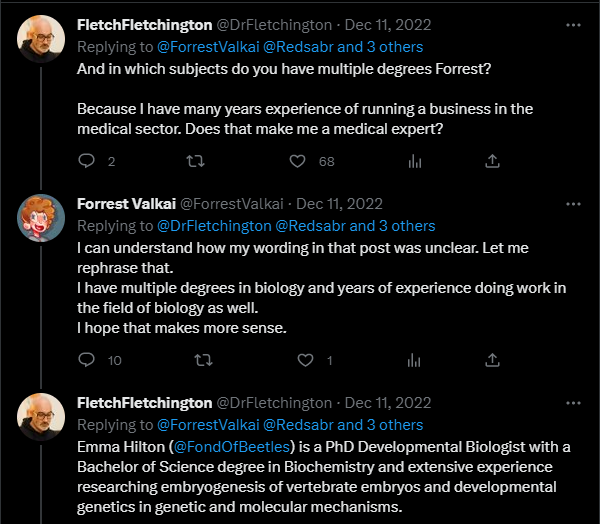
Task: Like the tweet with 68 likes
Action: [297, 161]
